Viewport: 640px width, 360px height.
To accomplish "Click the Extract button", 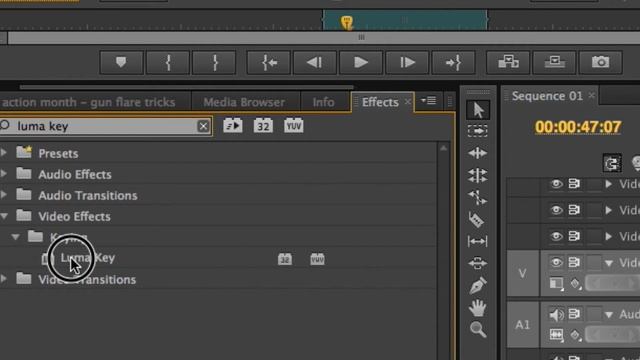I will [x=554, y=62].
